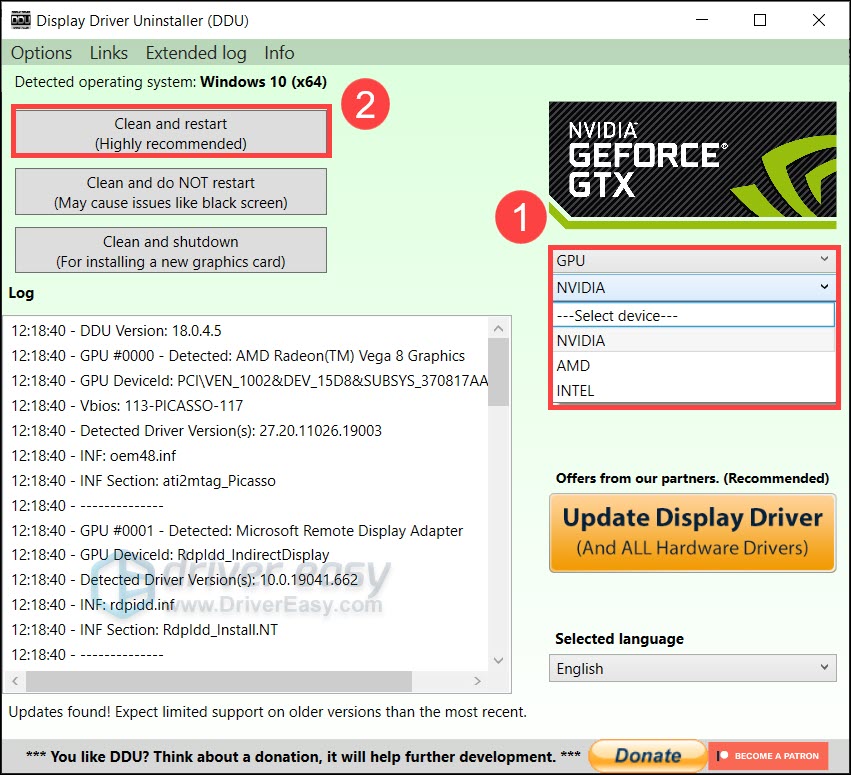
Task: Open the Extended log menu
Action: click(x=196, y=53)
